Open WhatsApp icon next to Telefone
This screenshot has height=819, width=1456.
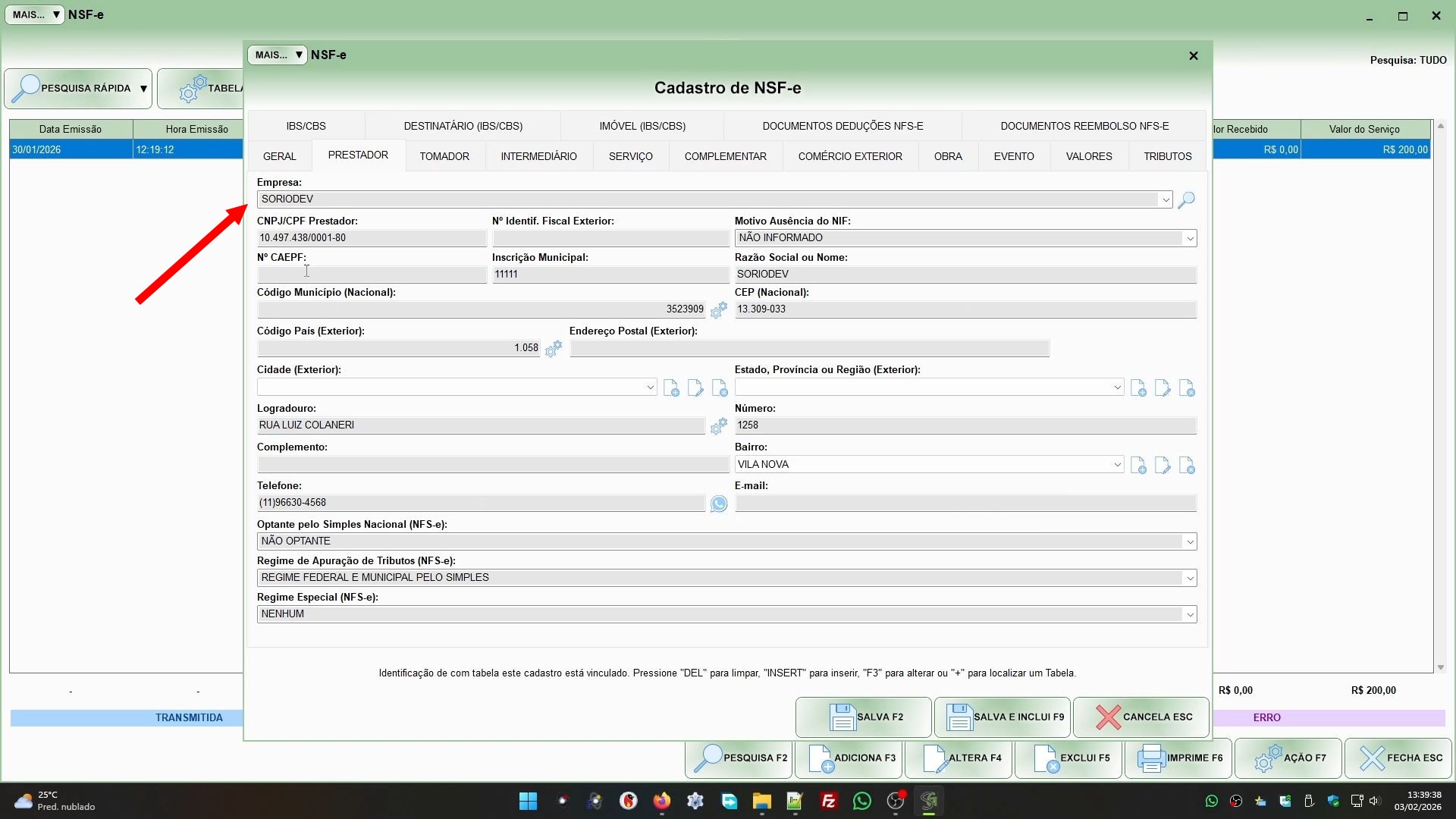pyautogui.click(x=718, y=504)
